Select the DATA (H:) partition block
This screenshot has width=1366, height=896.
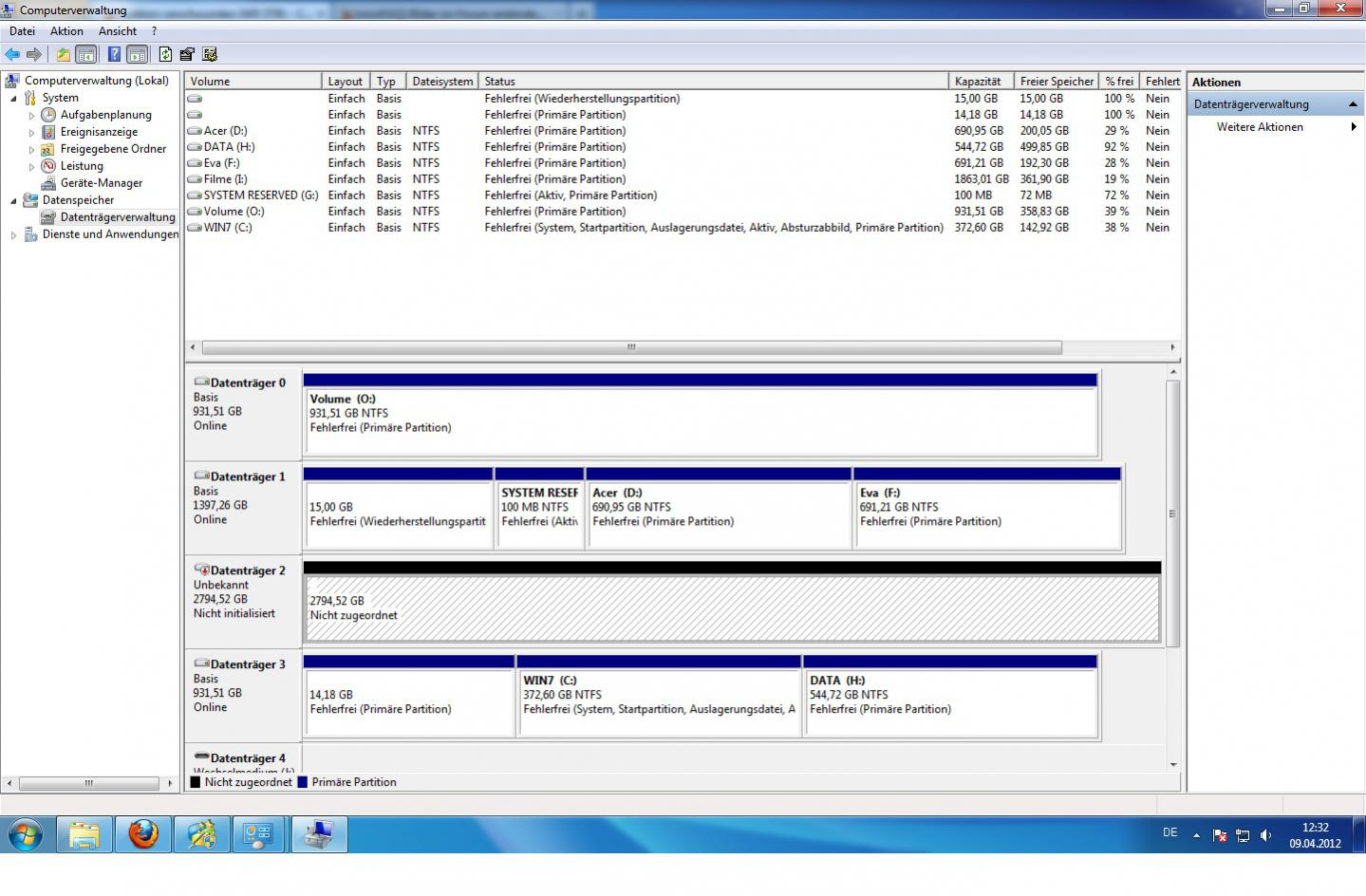[950, 696]
